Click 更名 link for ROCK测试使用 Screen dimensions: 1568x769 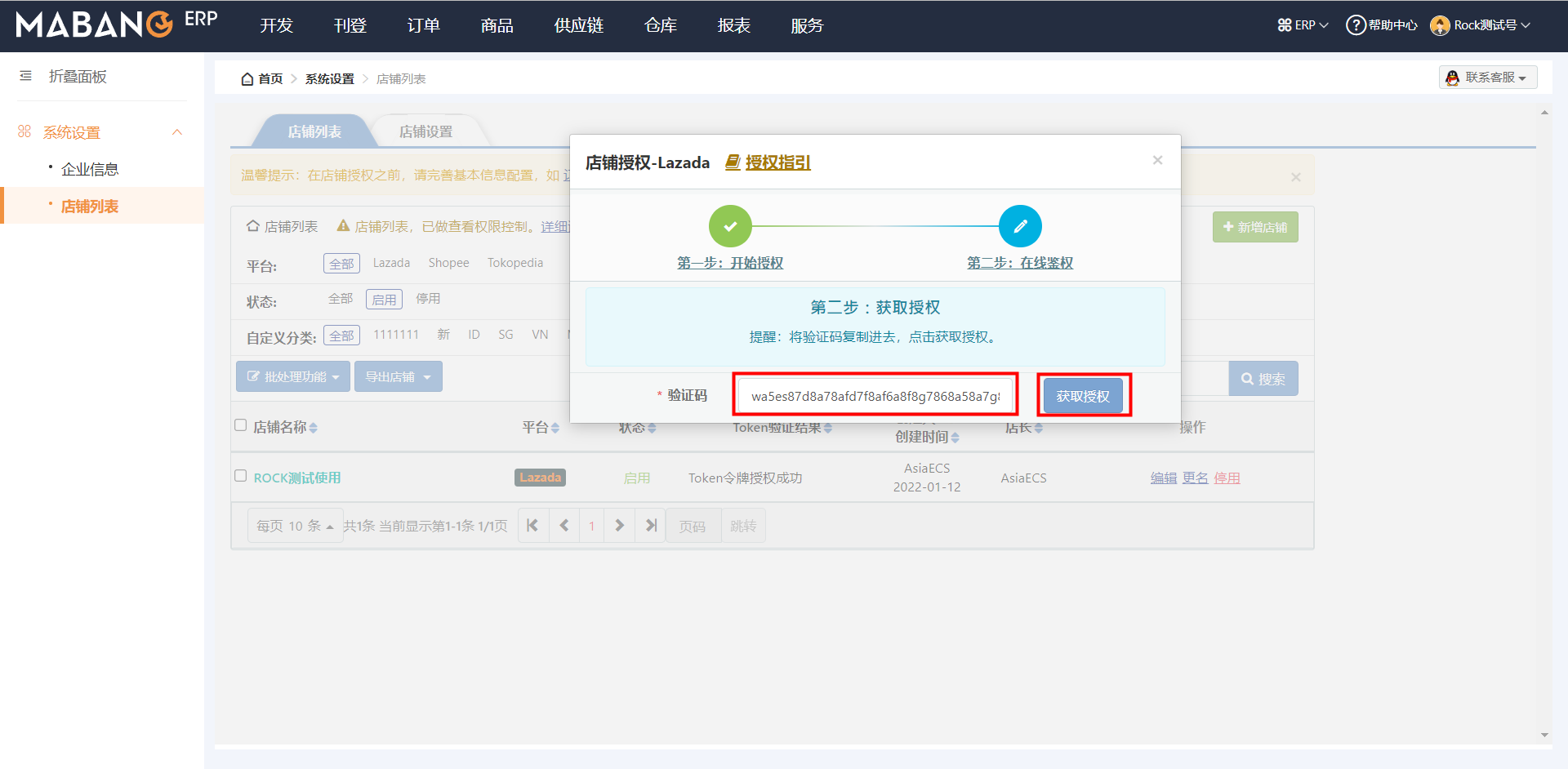pyautogui.click(x=1196, y=478)
